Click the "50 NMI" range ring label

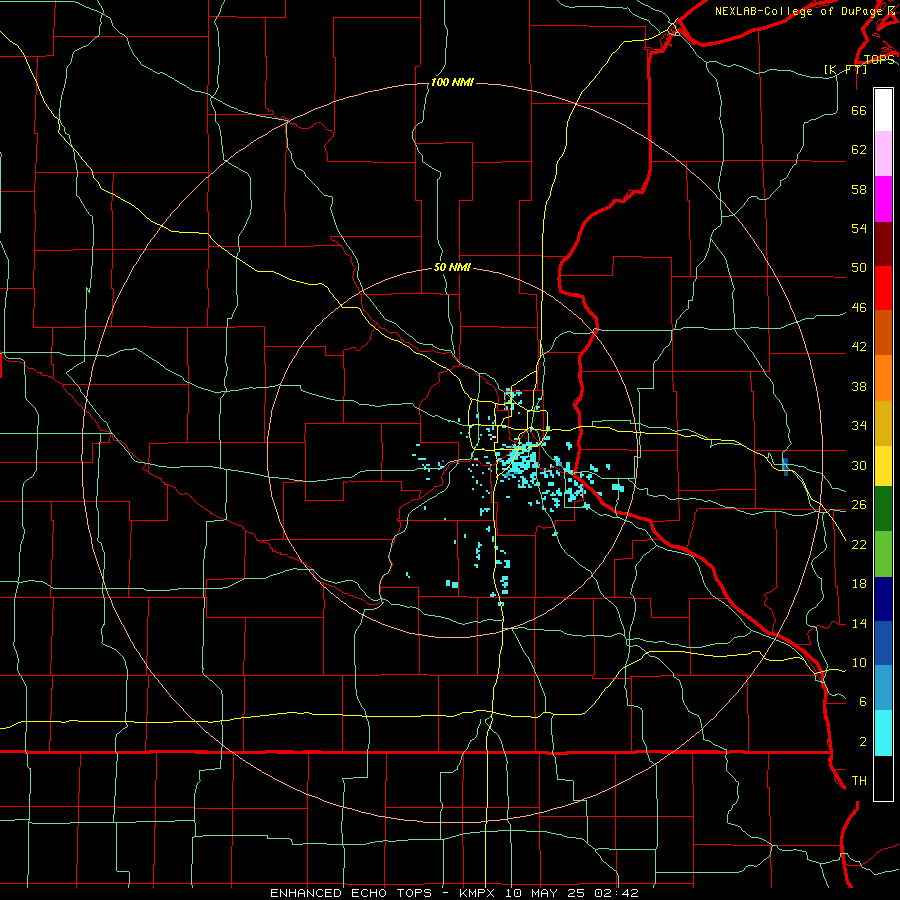452,267
